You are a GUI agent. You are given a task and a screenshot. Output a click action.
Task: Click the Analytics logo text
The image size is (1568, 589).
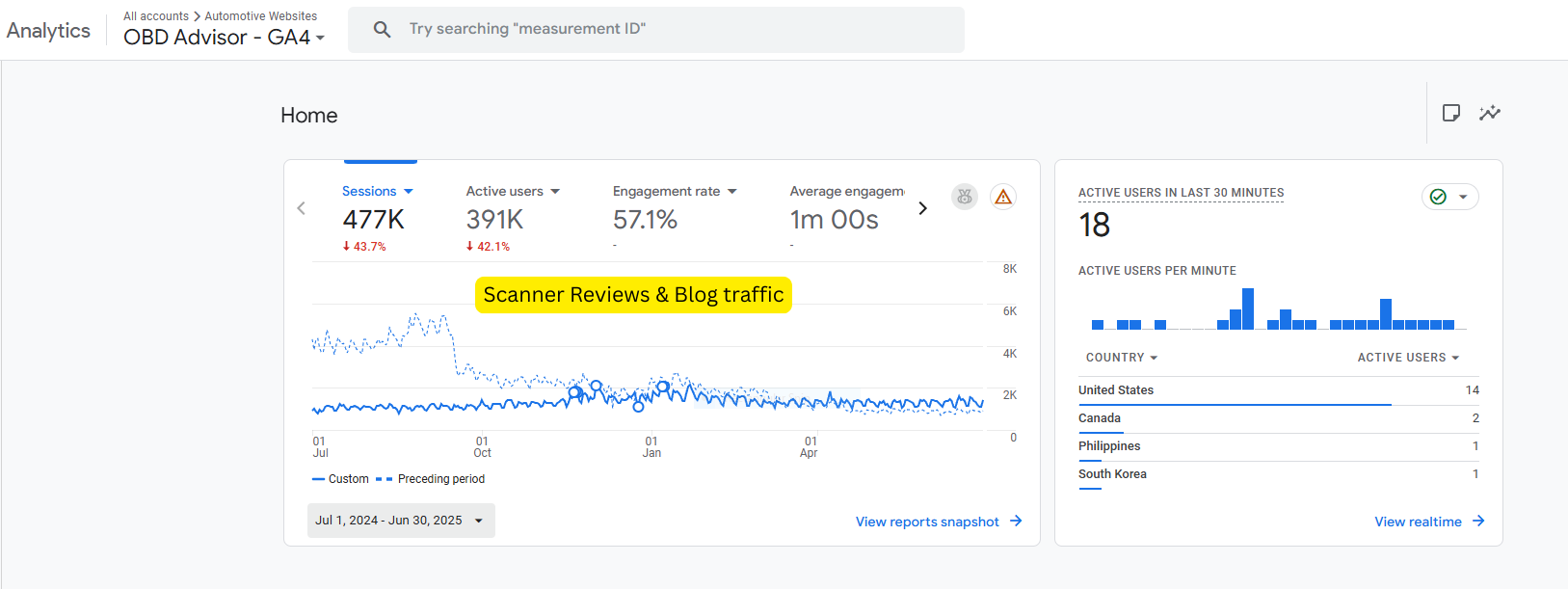click(x=48, y=30)
